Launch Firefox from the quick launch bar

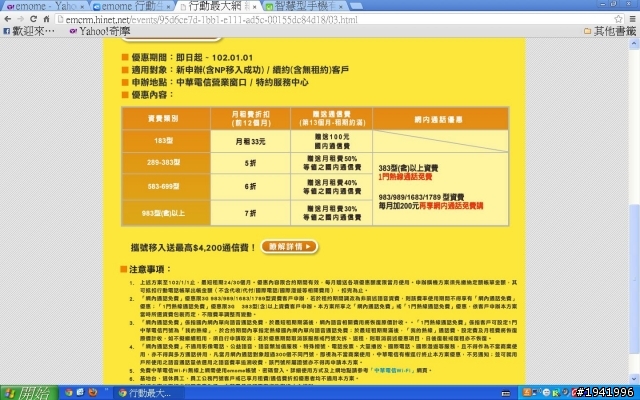coord(93,393)
